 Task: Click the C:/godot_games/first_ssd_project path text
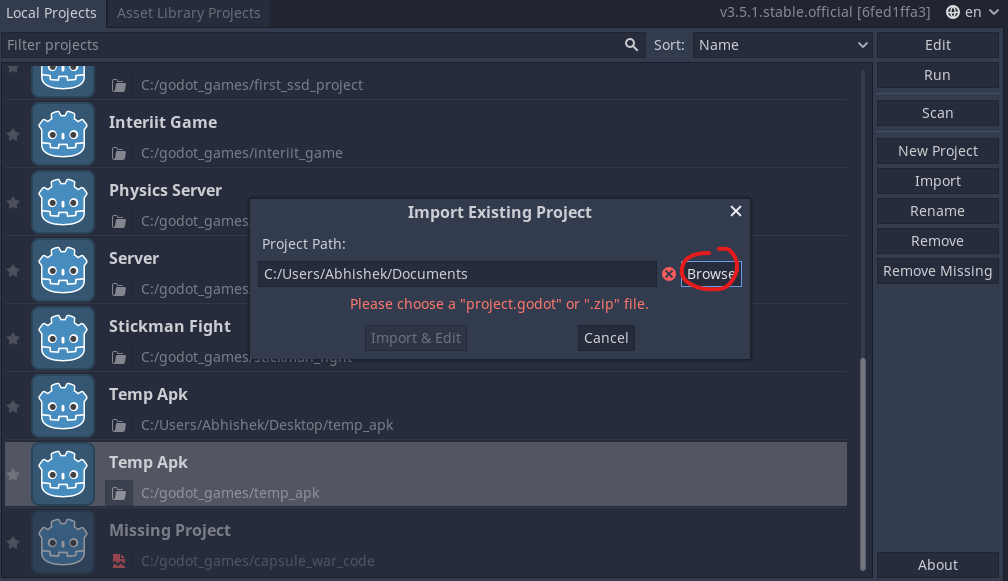(x=252, y=85)
